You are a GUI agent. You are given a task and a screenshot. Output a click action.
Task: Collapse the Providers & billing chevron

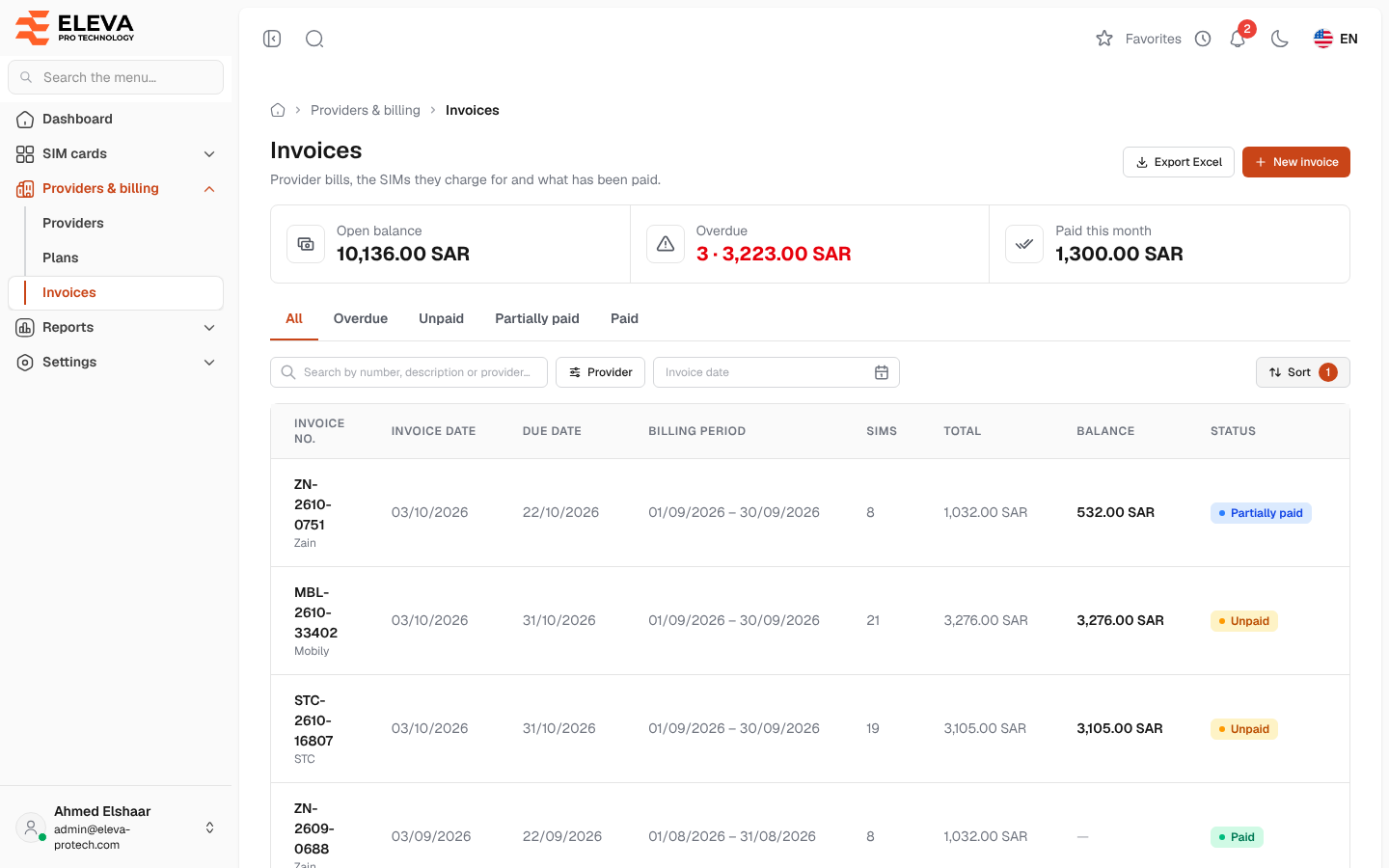(209, 188)
